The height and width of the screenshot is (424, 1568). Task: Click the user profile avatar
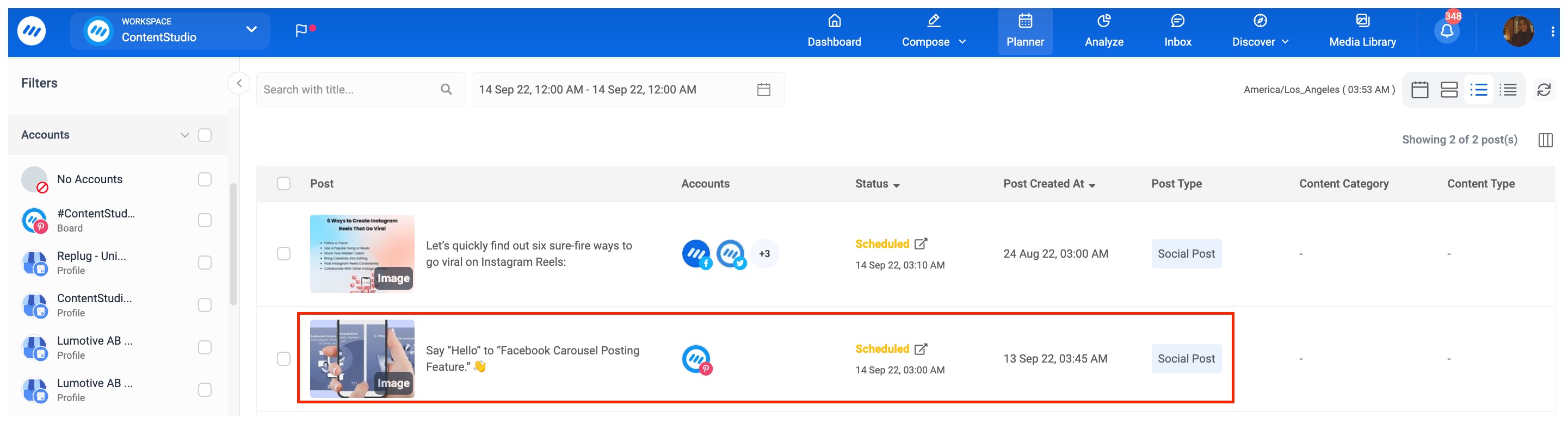point(1518,31)
